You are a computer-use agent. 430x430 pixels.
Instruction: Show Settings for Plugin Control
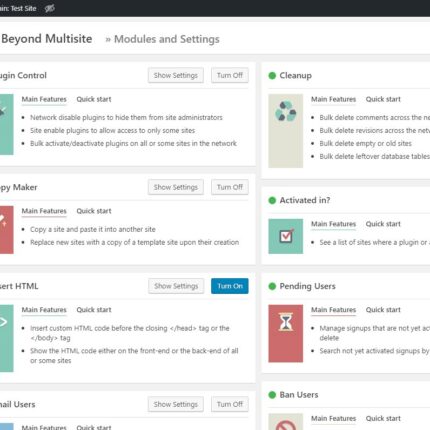(176, 75)
